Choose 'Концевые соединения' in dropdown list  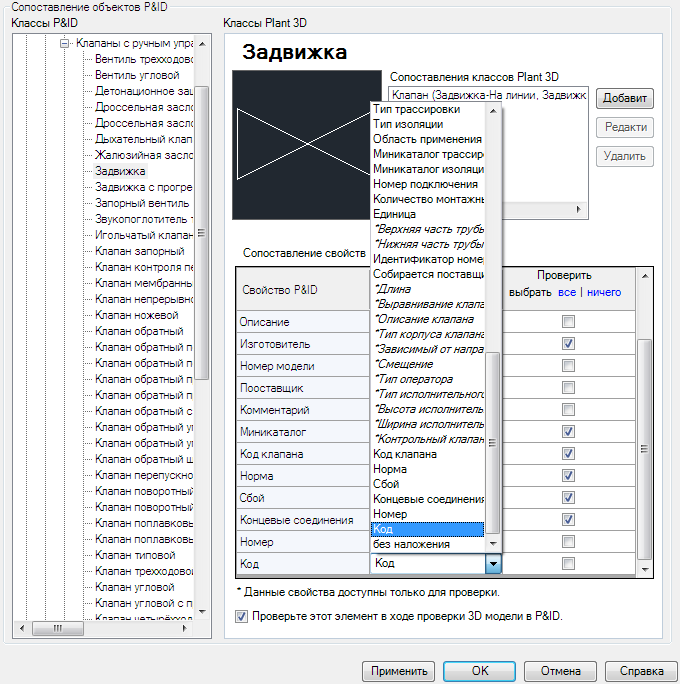(428, 499)
